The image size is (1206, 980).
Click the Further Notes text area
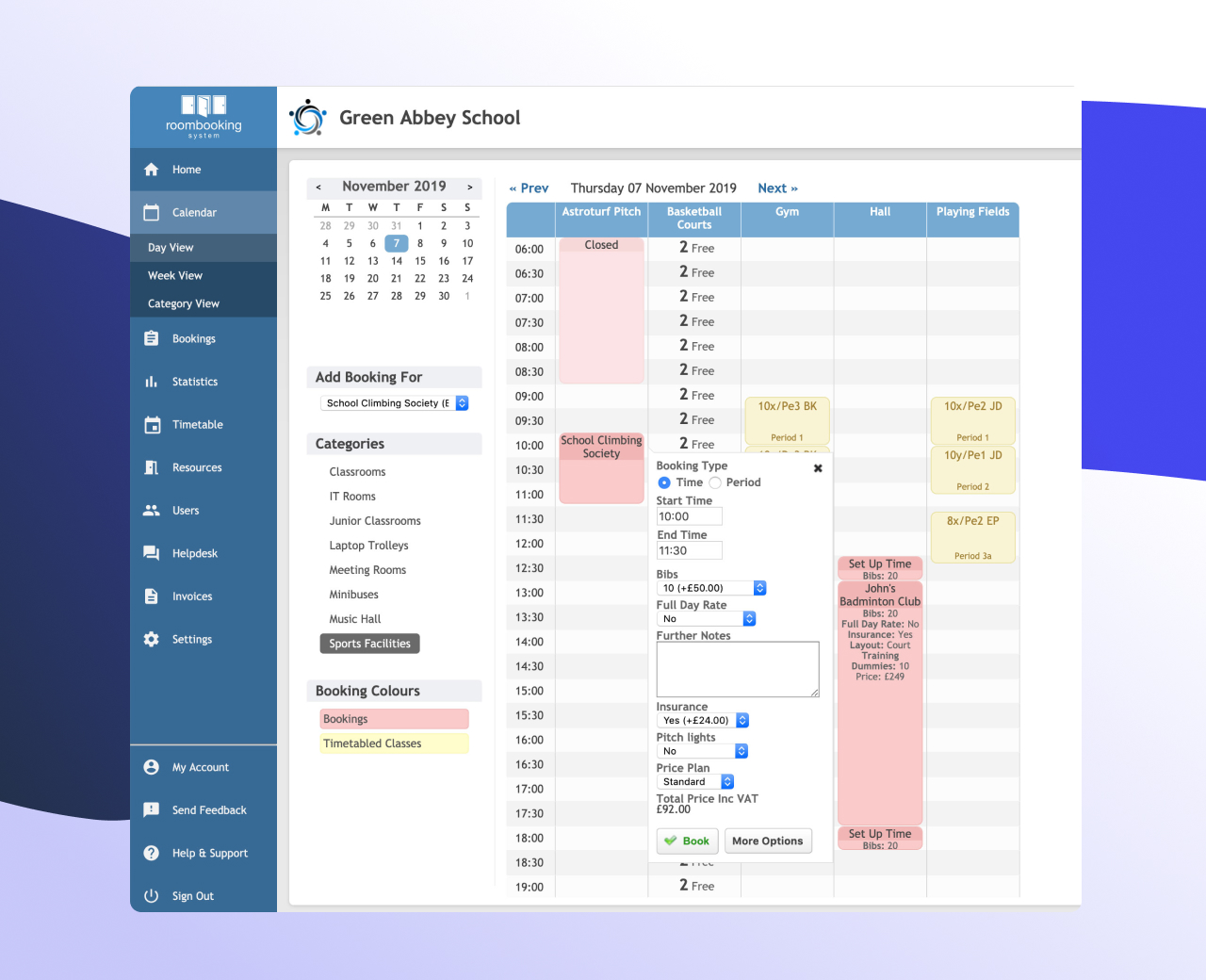pos(737,669)
